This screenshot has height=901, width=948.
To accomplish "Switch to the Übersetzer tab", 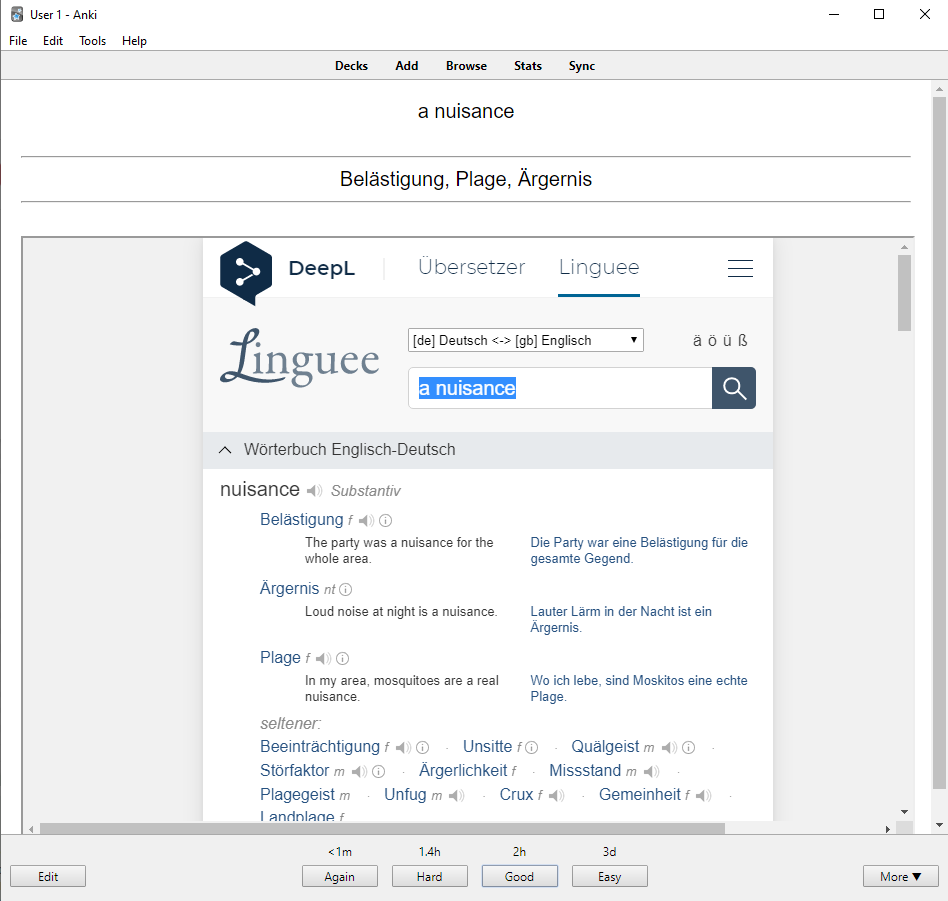I will [472, 267].
